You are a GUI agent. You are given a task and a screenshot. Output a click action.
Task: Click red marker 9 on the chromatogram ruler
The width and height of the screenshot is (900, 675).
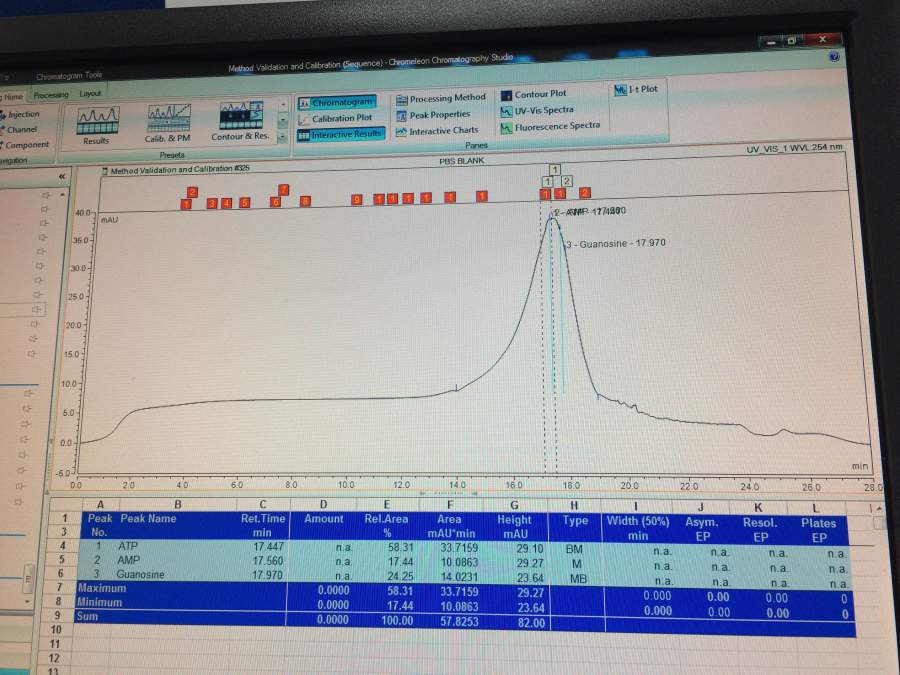point(356,199)
